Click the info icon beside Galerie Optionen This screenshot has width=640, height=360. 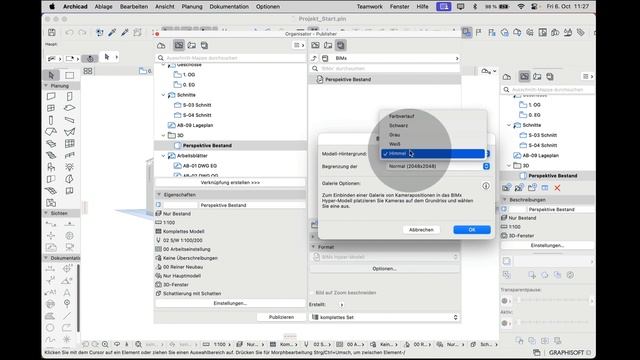tap(486, 186)
